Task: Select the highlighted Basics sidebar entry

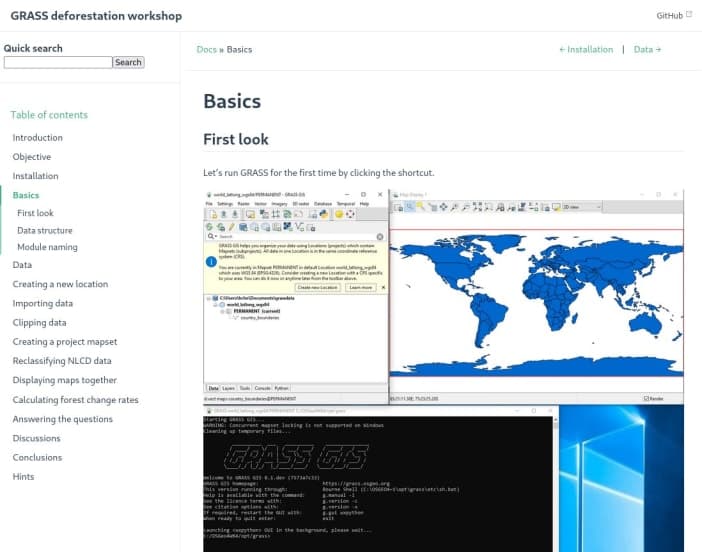Action: pyautogui.click(x=26, y=195)
